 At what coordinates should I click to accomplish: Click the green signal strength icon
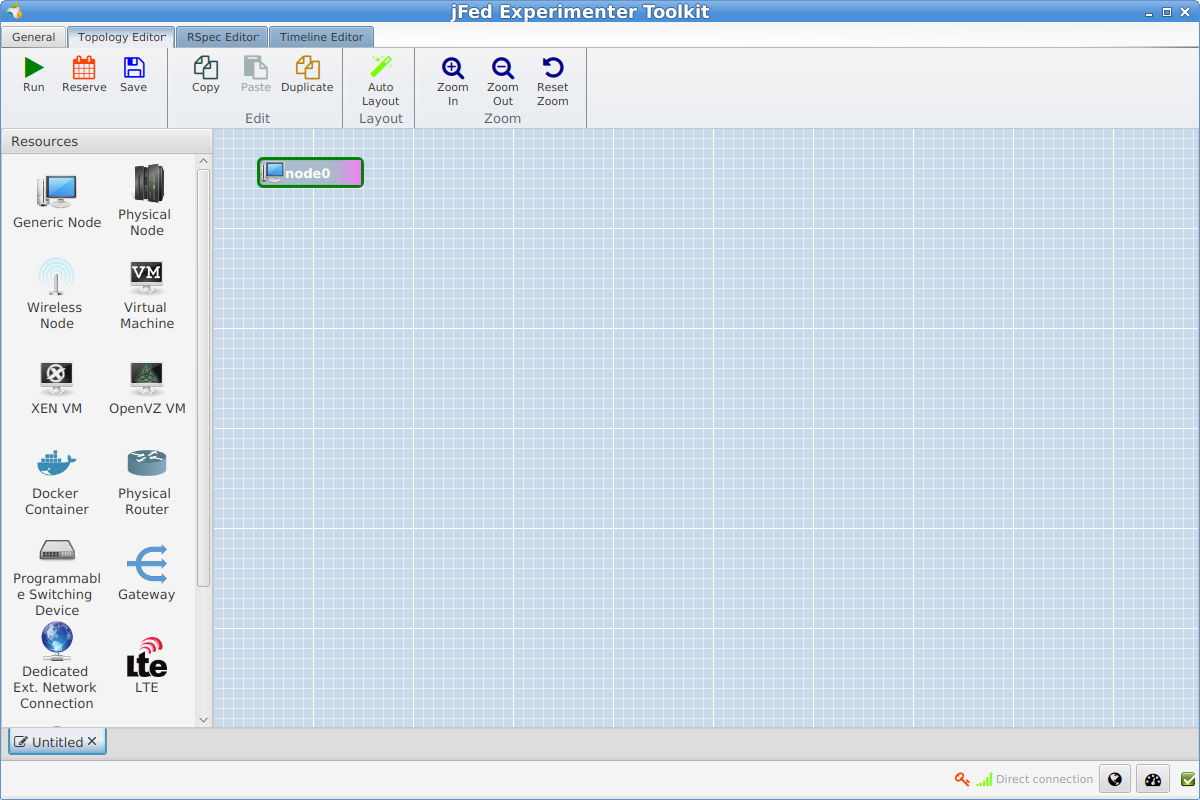pos(984,779)
